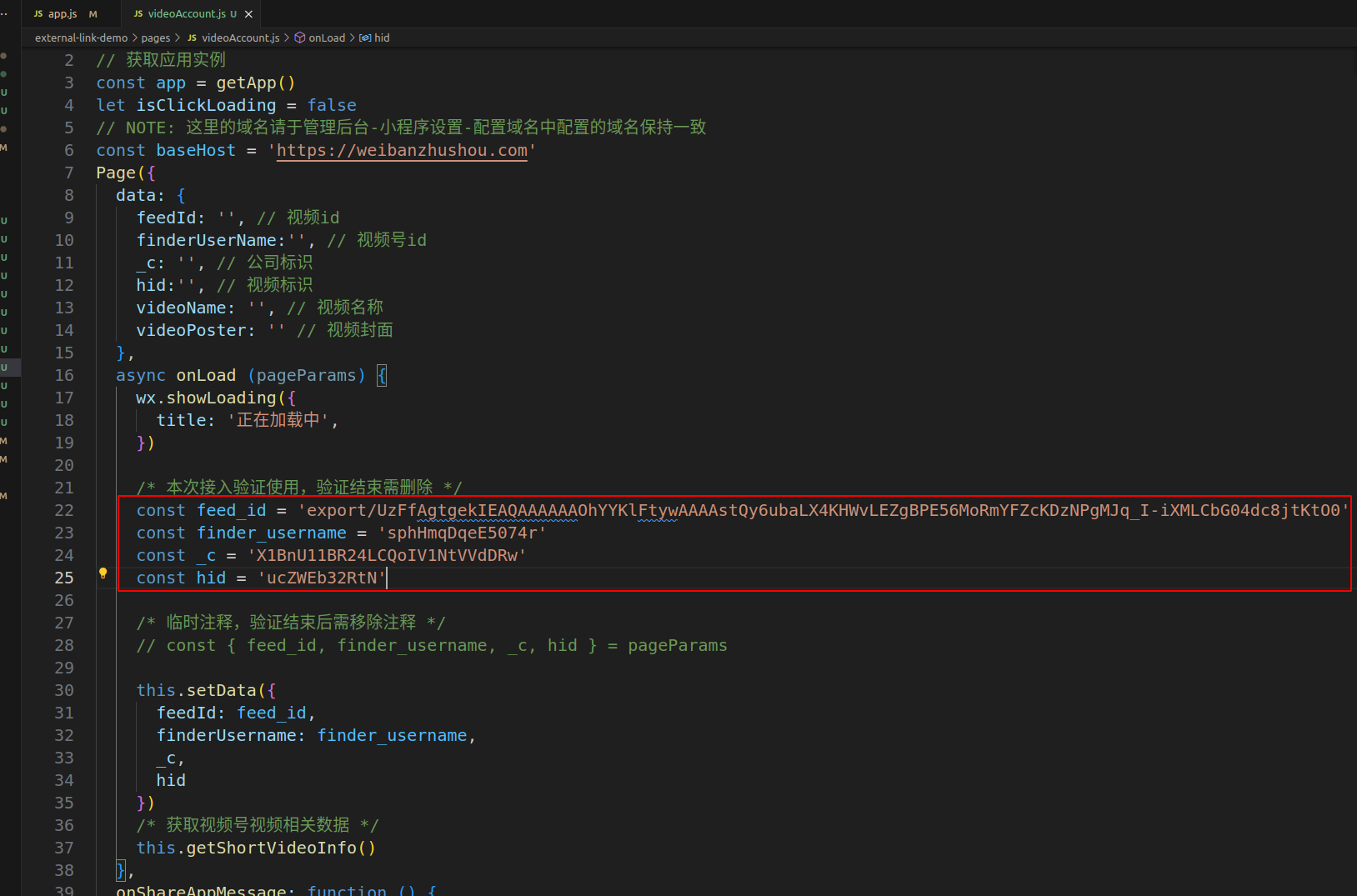Click the string '正在加载中'
This screenshot has width=1357, height=896.
point(278,420)
